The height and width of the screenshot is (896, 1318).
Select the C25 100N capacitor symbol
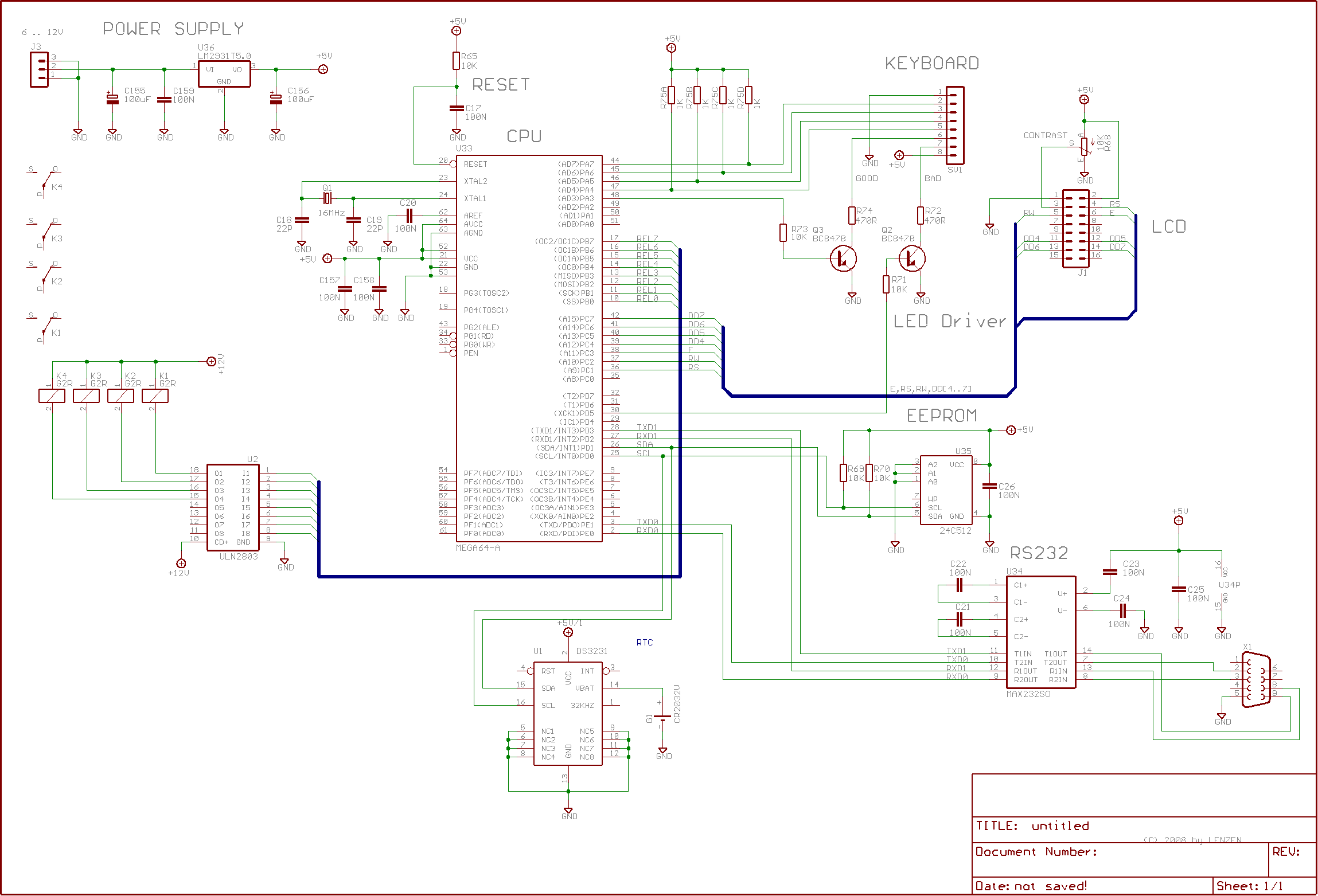pos(1179,589)
